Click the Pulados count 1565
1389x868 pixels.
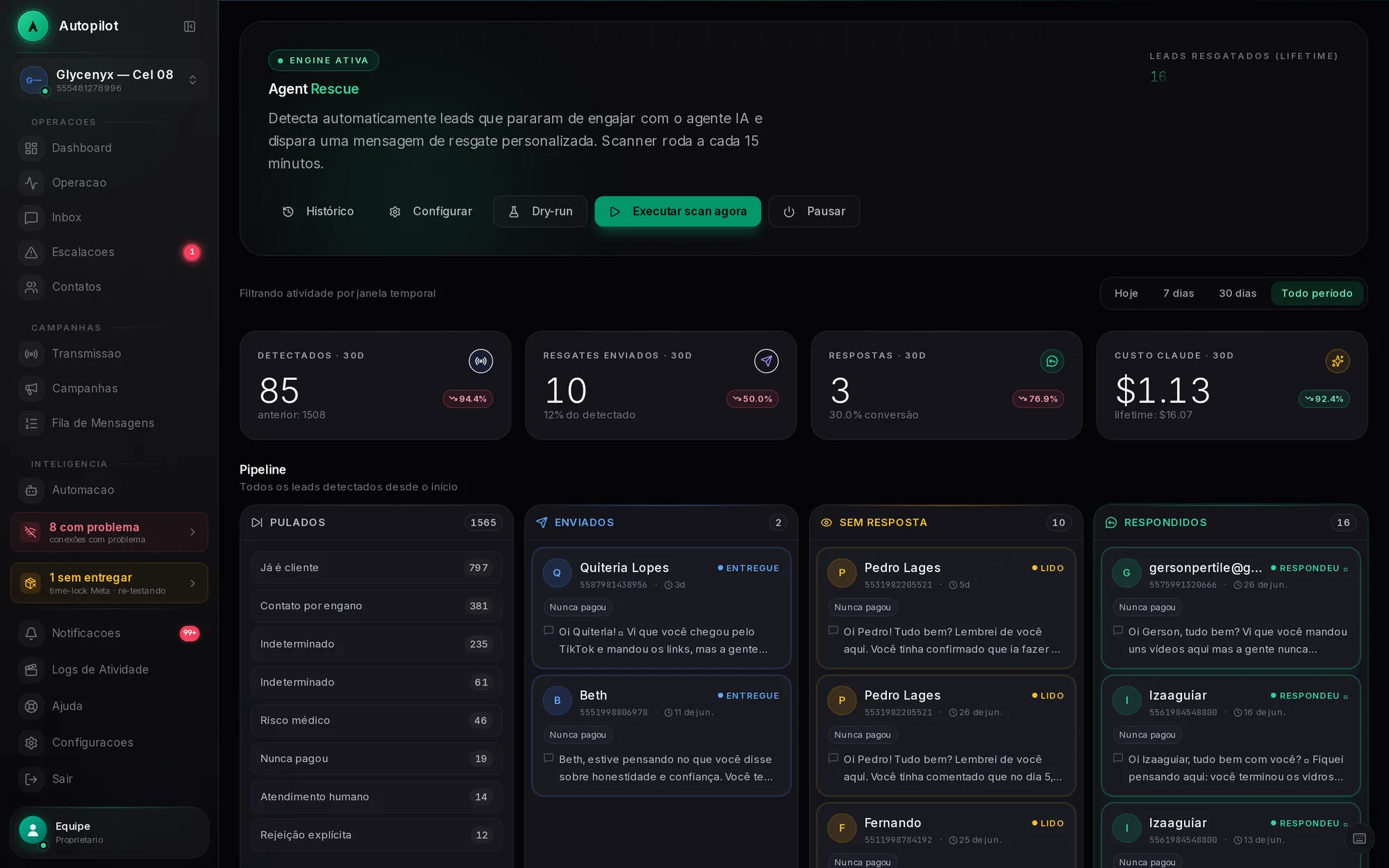pos(483,522)
